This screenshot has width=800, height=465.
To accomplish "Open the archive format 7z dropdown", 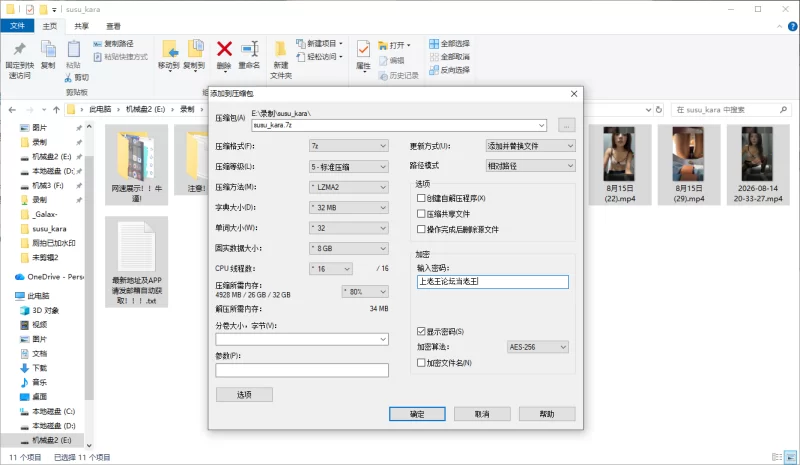I will tap(348, 146).
